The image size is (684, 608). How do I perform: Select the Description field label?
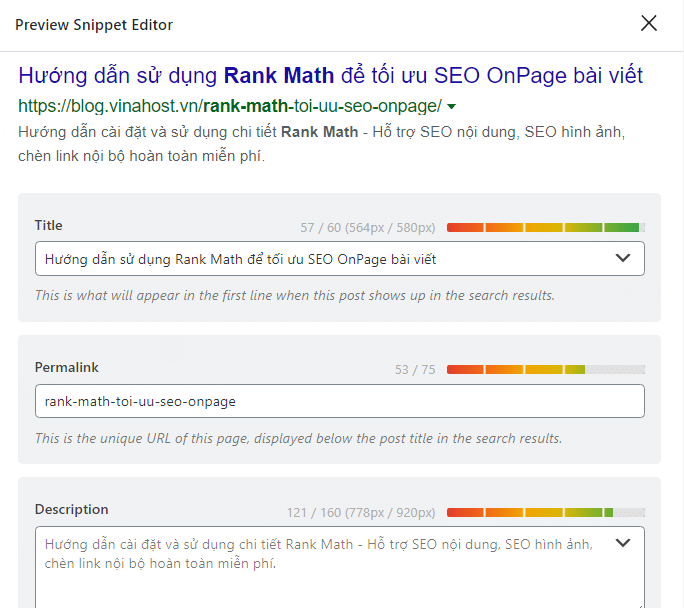pos(72,510)
